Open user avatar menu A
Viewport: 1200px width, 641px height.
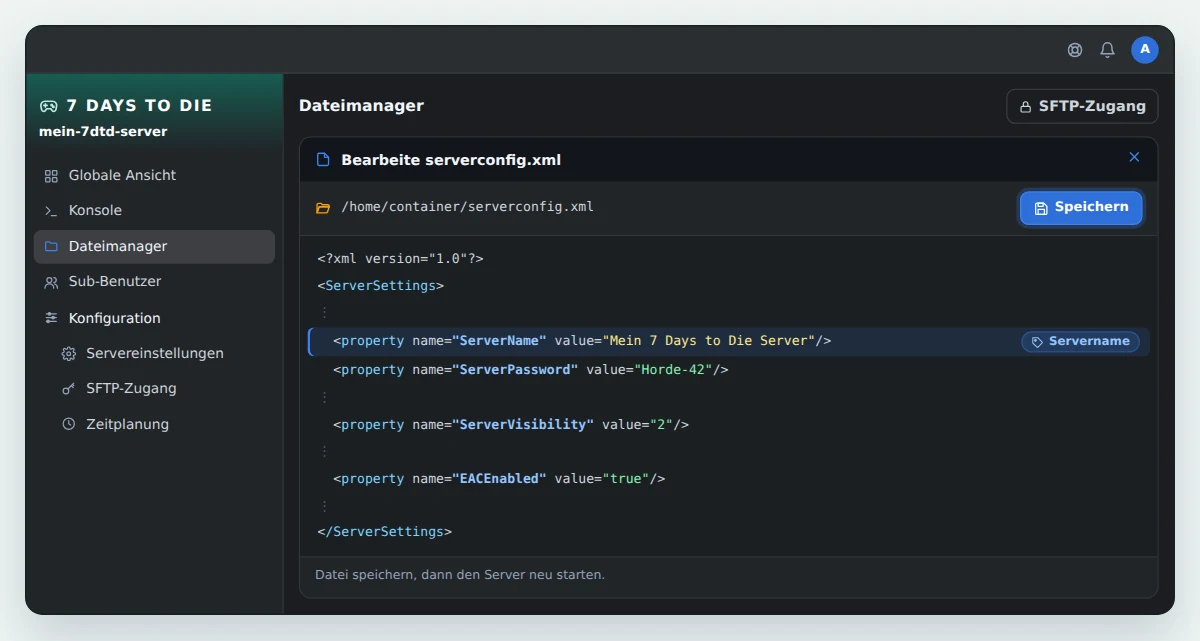pyautogui.click(x=1145, y=50)
